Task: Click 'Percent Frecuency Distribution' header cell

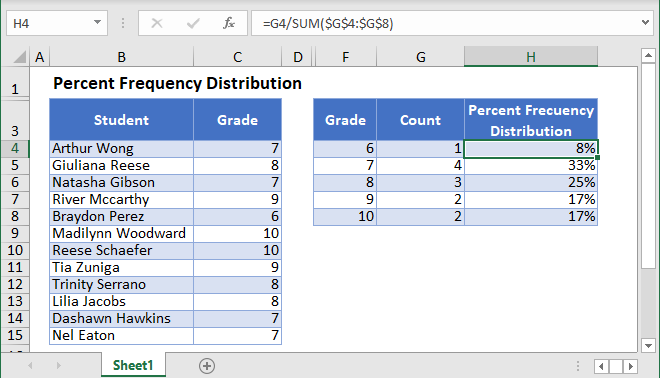Action: pyautogui.click(x=531, y=120)
